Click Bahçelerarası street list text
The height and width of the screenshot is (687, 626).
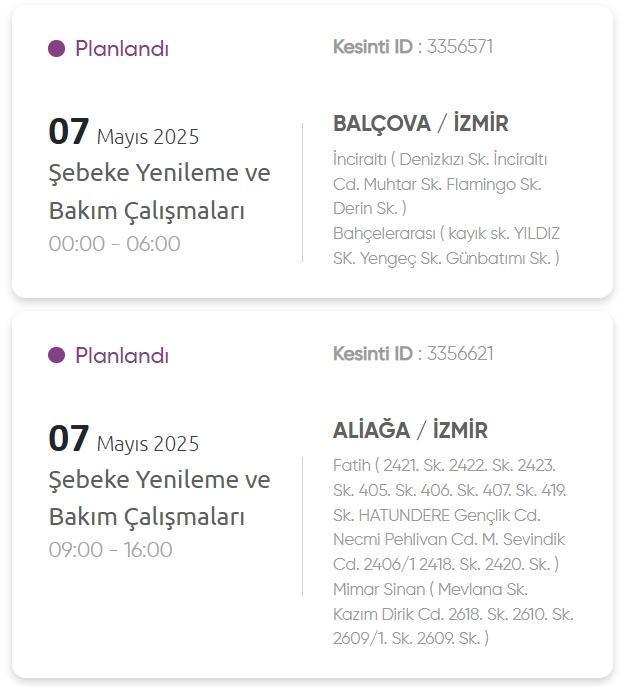[446, 246]
